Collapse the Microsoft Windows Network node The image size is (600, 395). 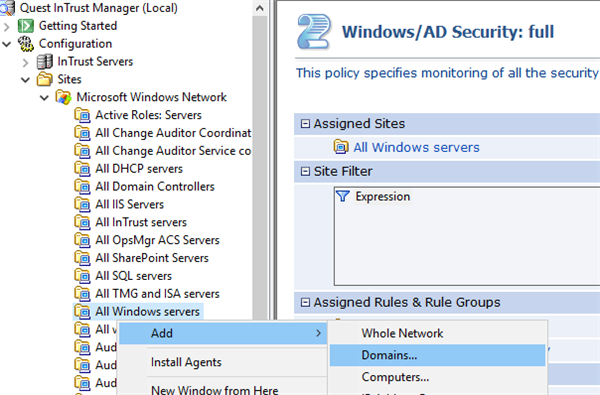click(44, 98)
